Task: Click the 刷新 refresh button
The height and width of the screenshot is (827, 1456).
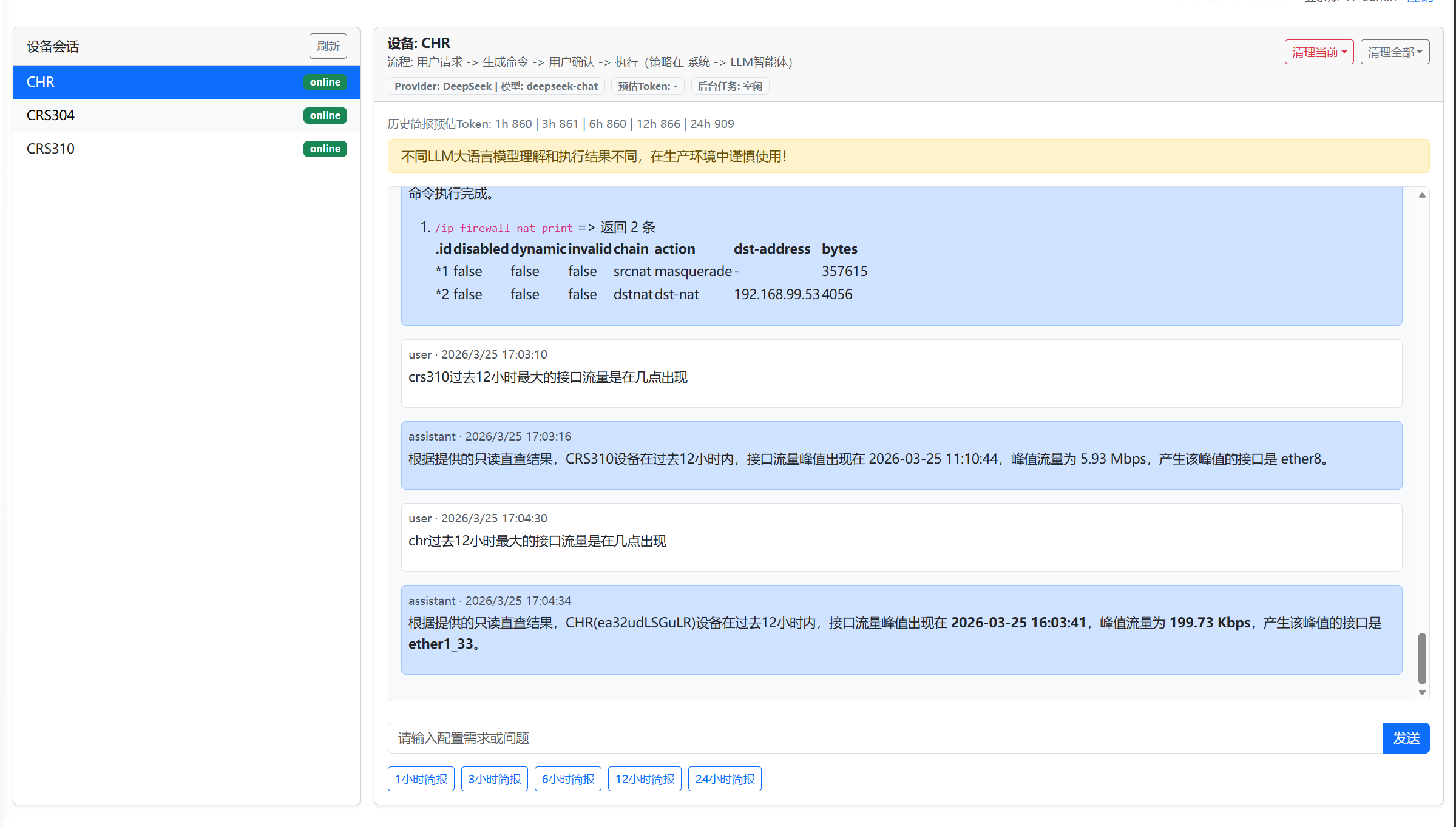Action: coord(328,46)
